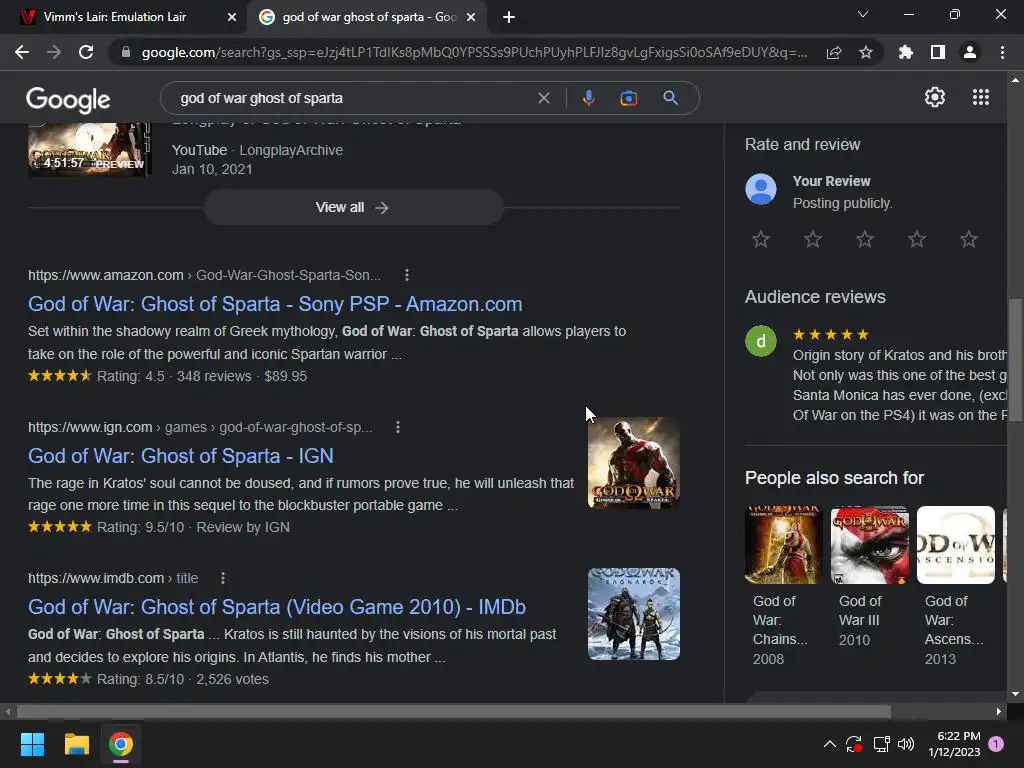Click the Your Review profile avatar
The width and height of the screenshot is (1024, 768).
[x=761, y=189]
